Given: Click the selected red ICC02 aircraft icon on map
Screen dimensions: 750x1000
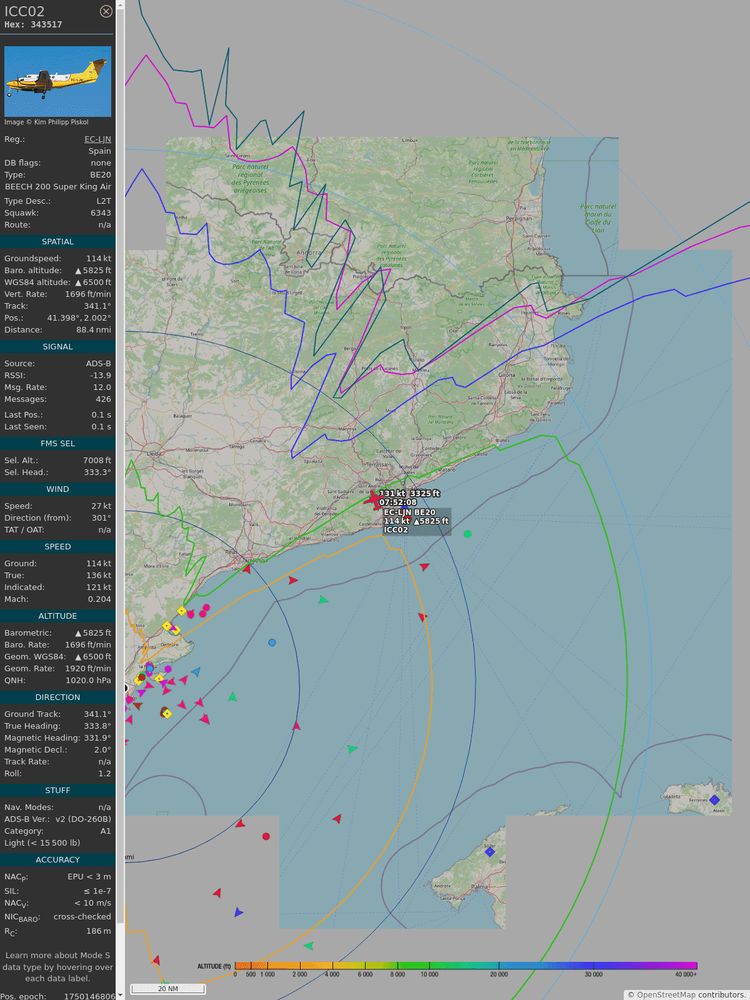Looking at the screenshot, I should (372, 499).
